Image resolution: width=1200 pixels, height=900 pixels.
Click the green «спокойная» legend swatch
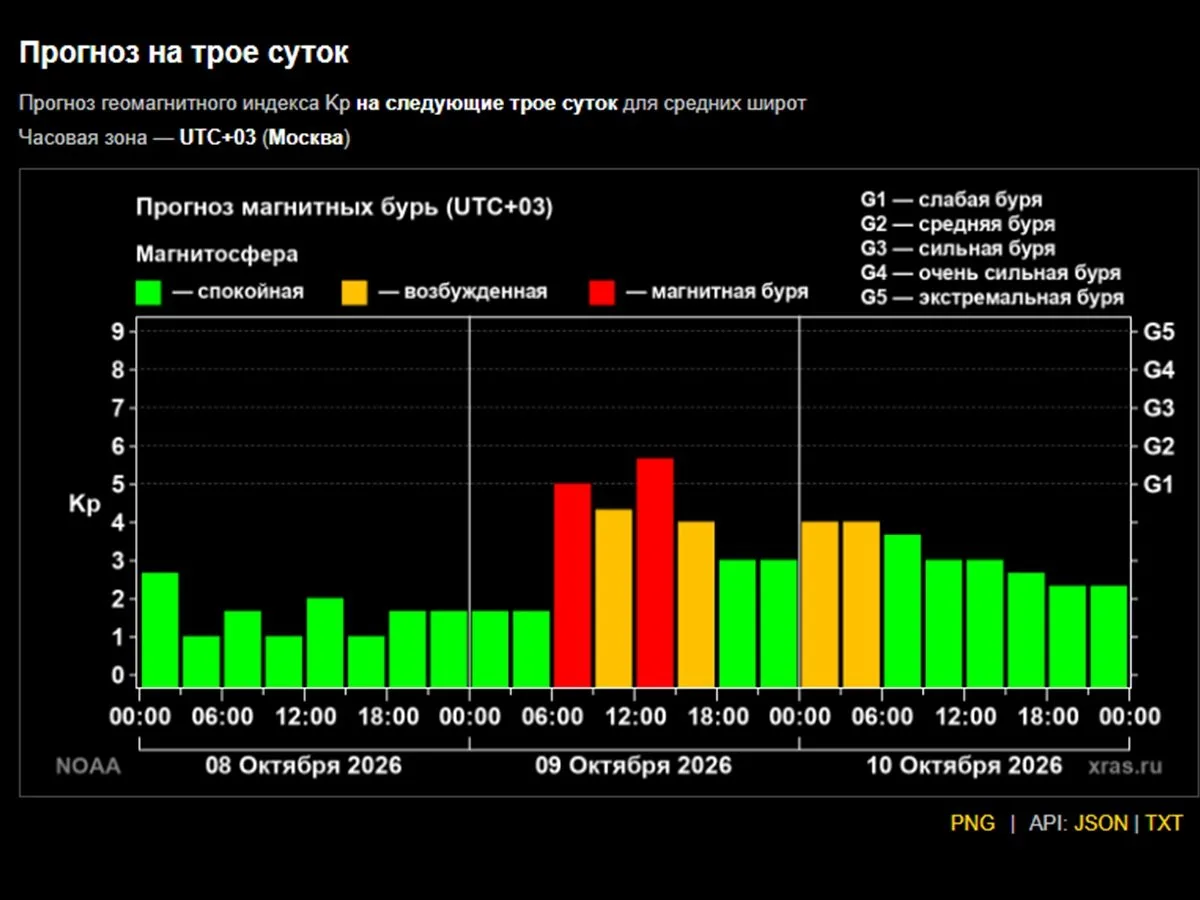point(149,292)
